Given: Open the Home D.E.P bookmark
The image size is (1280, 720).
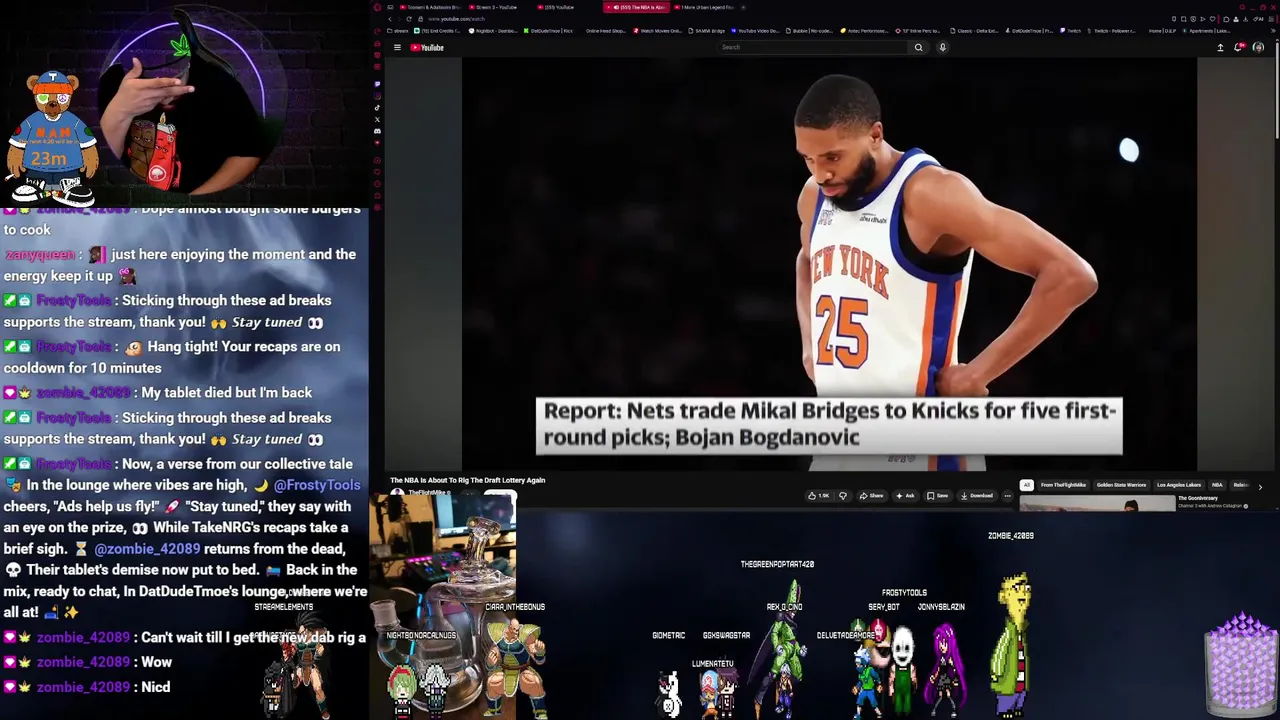Looking at the screenshot, I should [1160, 31].
